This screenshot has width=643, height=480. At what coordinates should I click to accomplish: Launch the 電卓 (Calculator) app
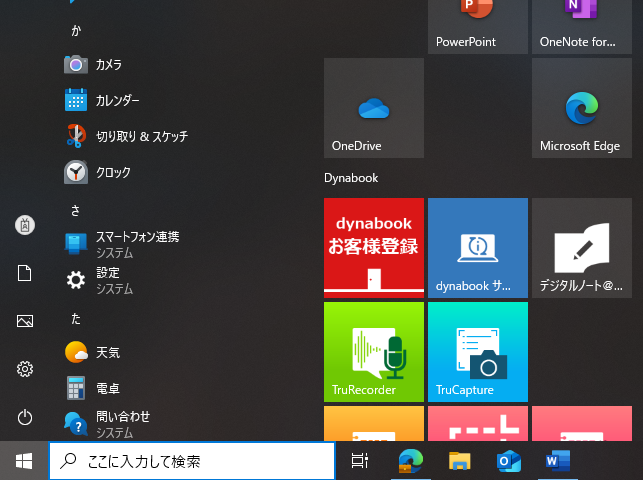[x=107, y=388]
